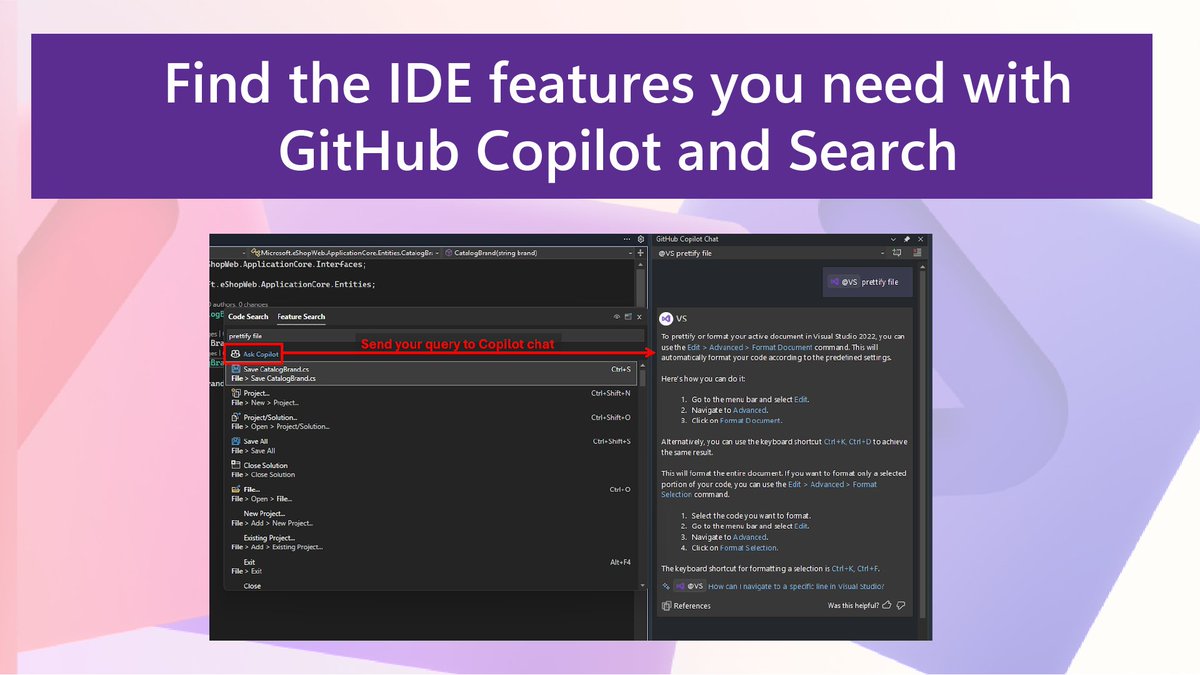
Task: Click the 'authors, 0 changes' CodeLens text
Action: (239, 303)
